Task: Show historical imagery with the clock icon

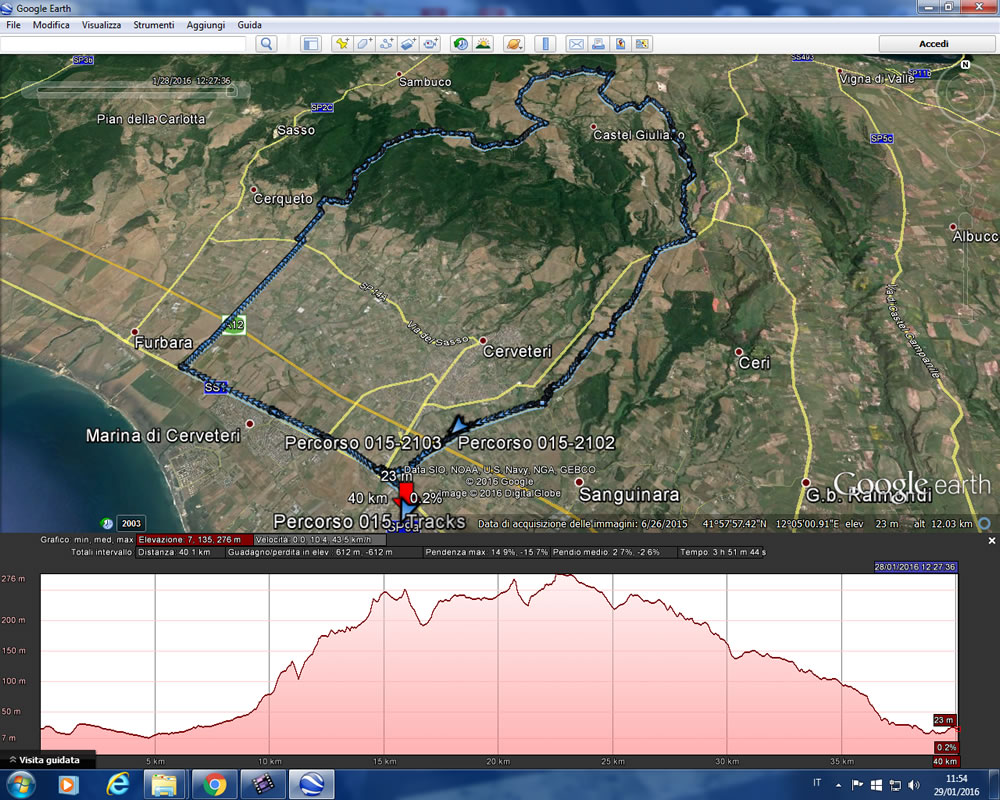Action: coord(460,44)
